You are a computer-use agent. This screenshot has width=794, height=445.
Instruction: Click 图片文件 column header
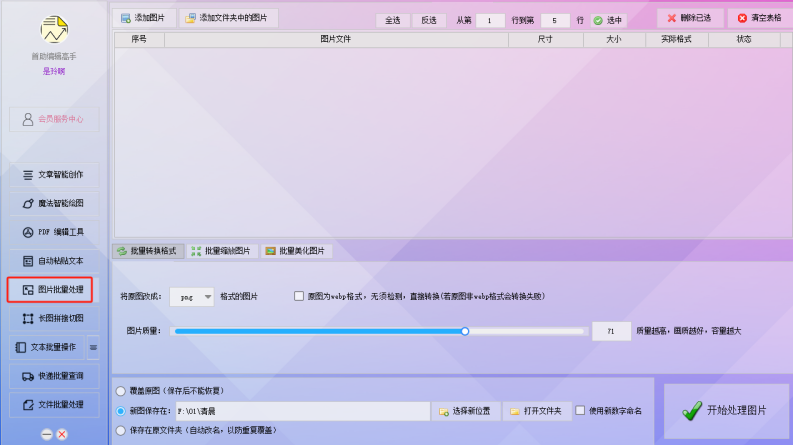click(336, 39)
